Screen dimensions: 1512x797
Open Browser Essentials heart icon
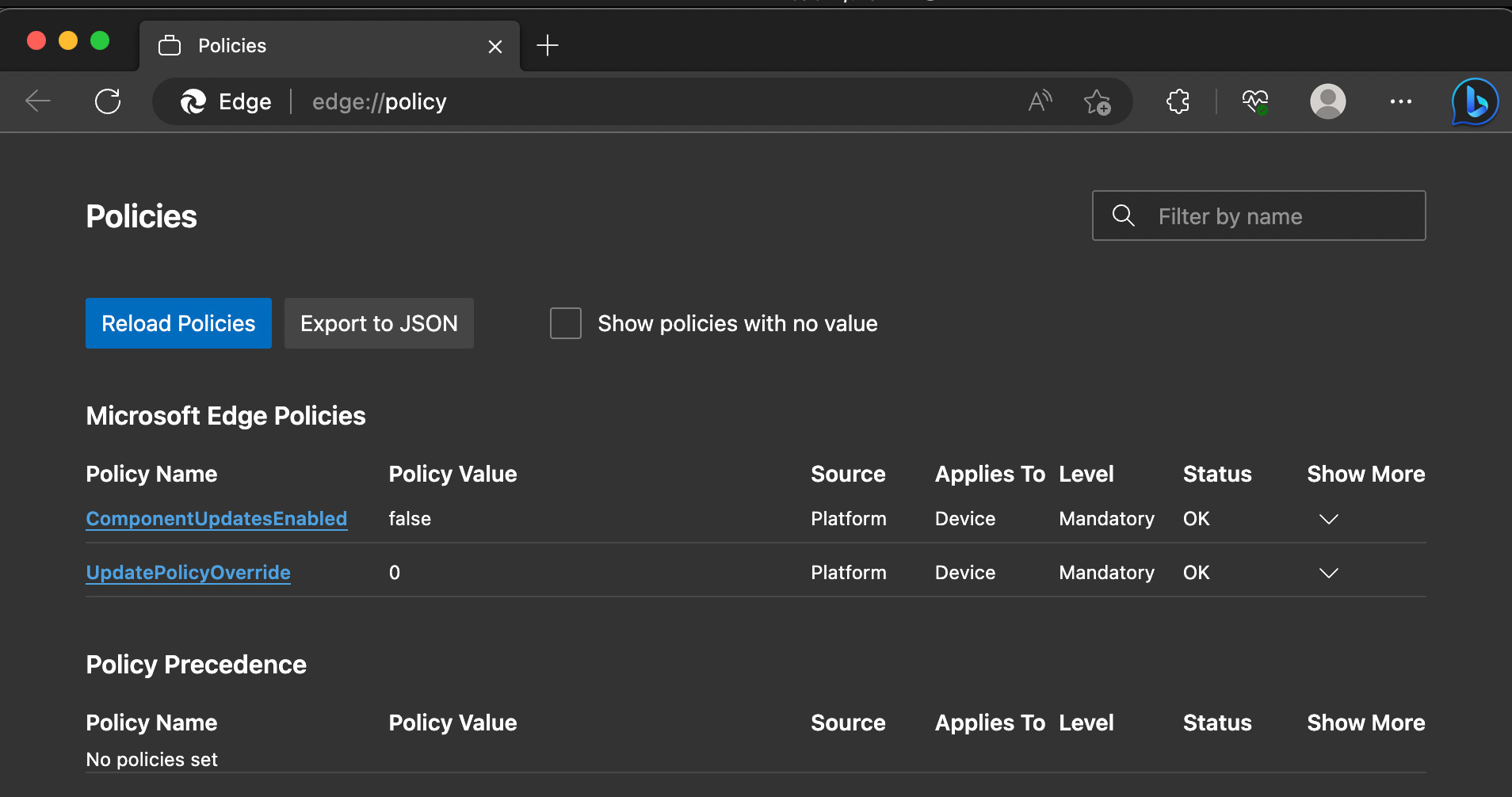1254,101
